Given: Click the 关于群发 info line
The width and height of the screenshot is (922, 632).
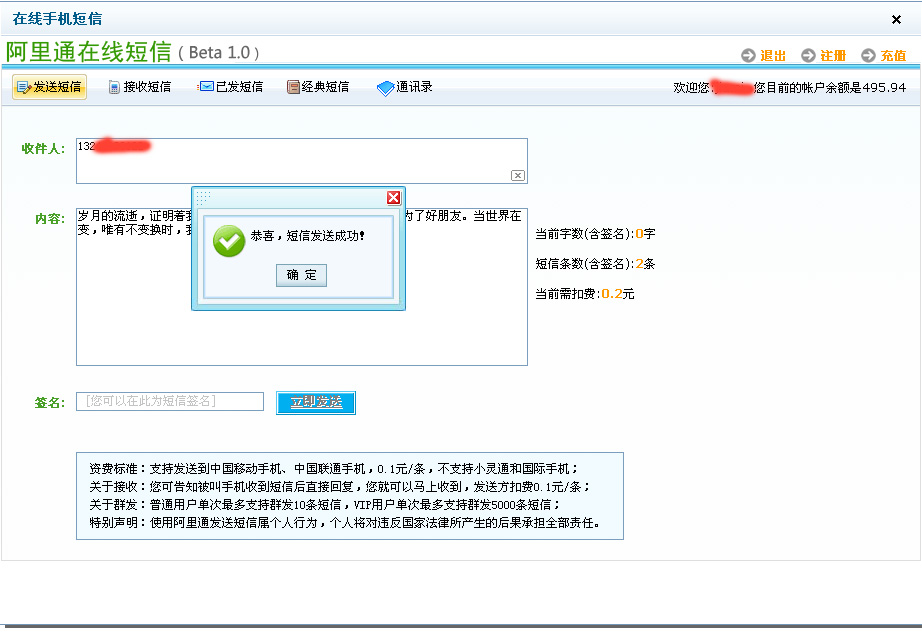Looking at the screenshot, I should click(325, 505).
